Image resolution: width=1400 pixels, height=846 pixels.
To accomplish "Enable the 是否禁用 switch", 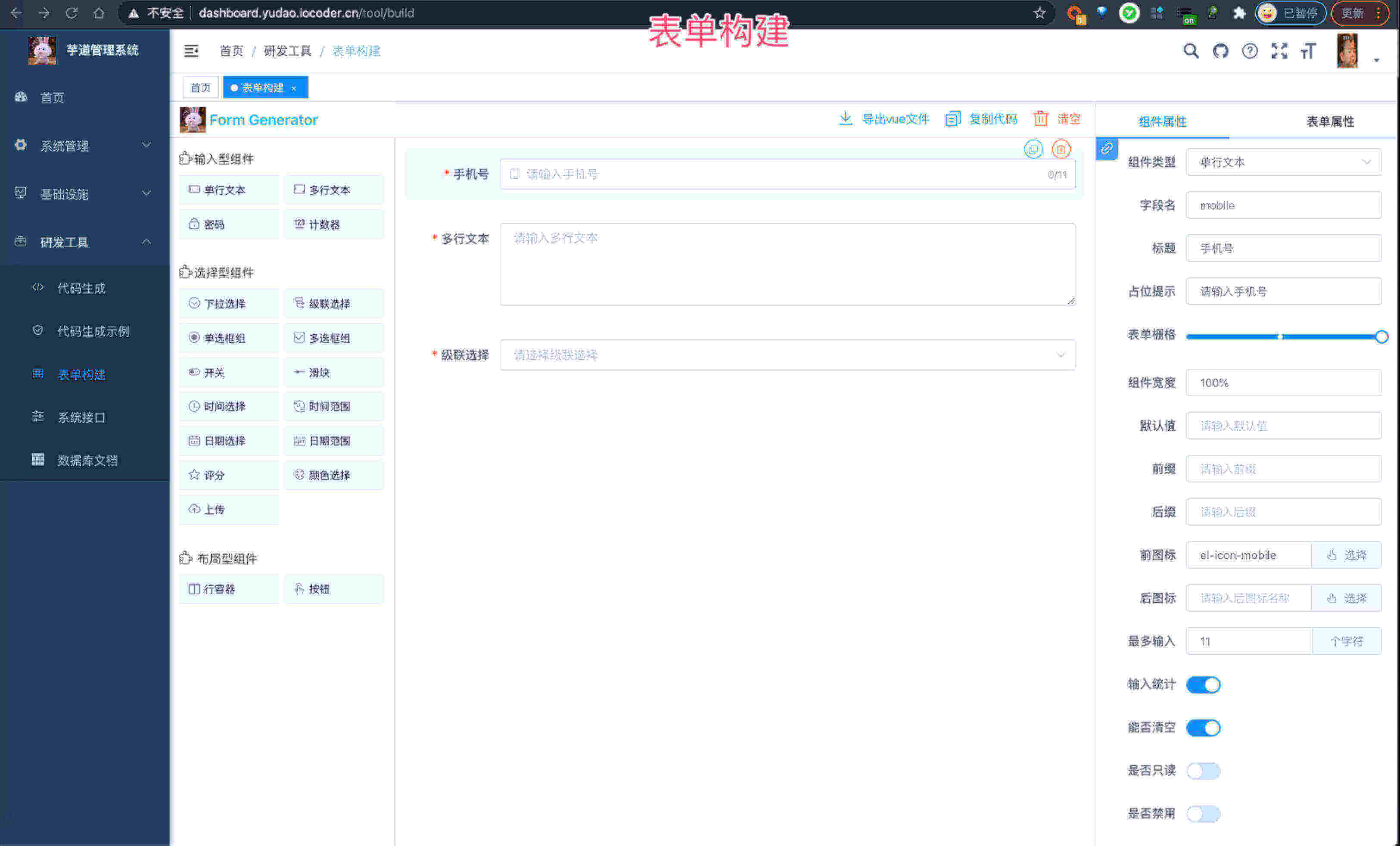I will pyautogui.click(x=1203, y=814).
